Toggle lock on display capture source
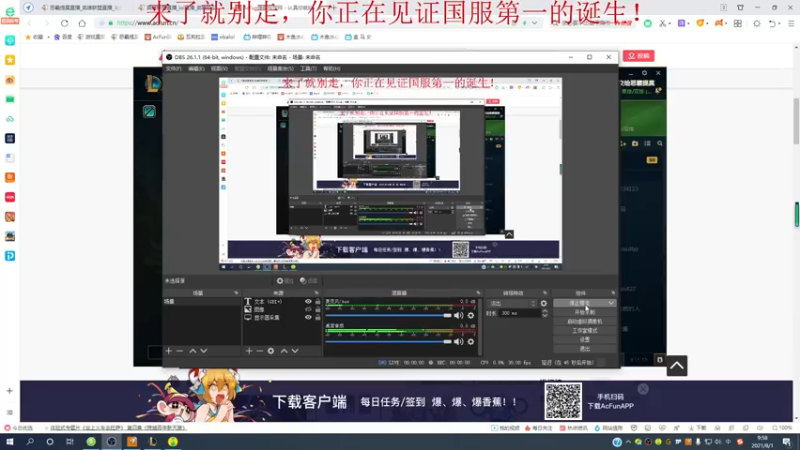This screenshot has width=800, height=450. tap(317, 317)
